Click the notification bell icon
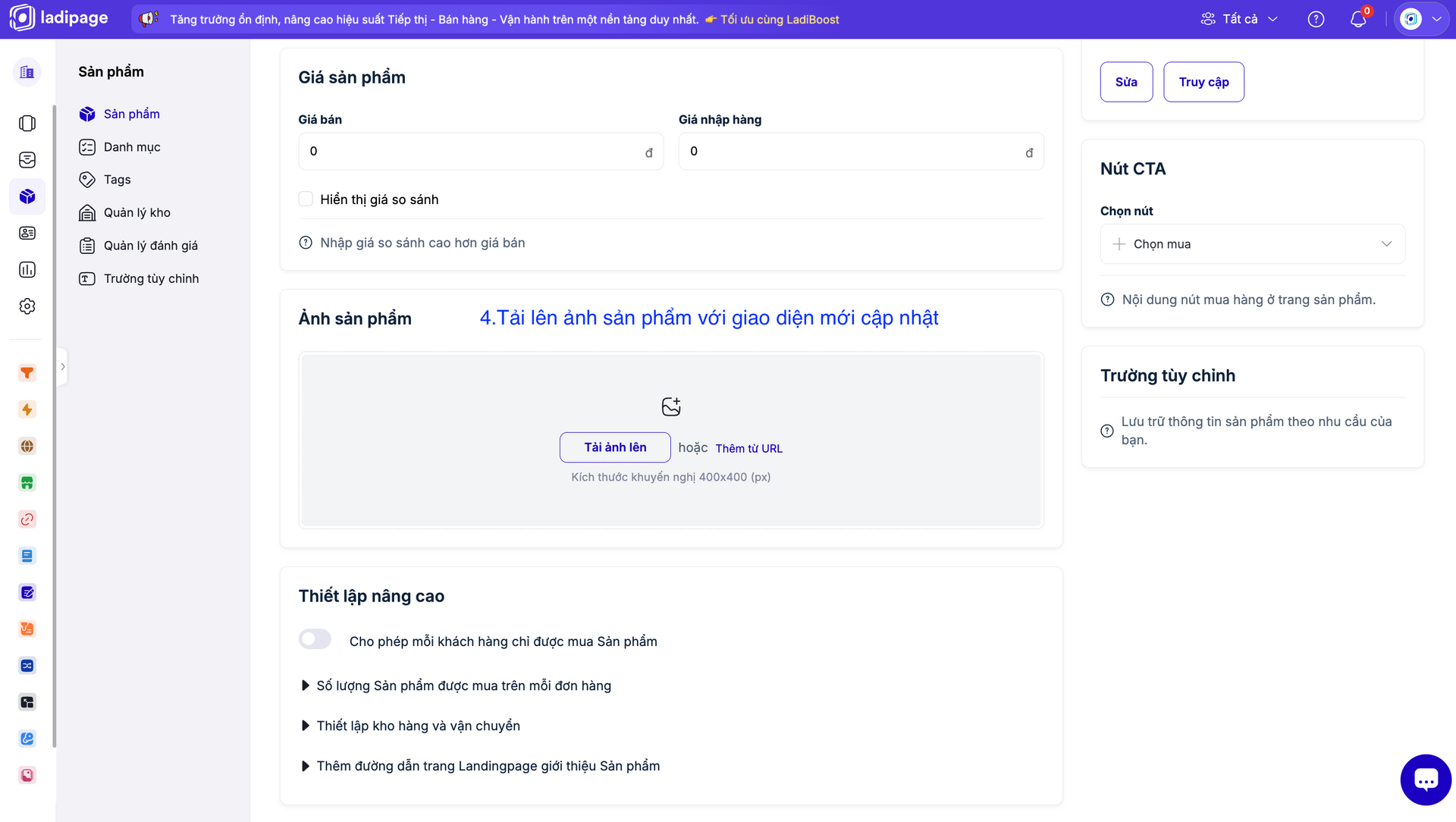Screen dimensions: 1456x822 click(x=1357, y=20)
